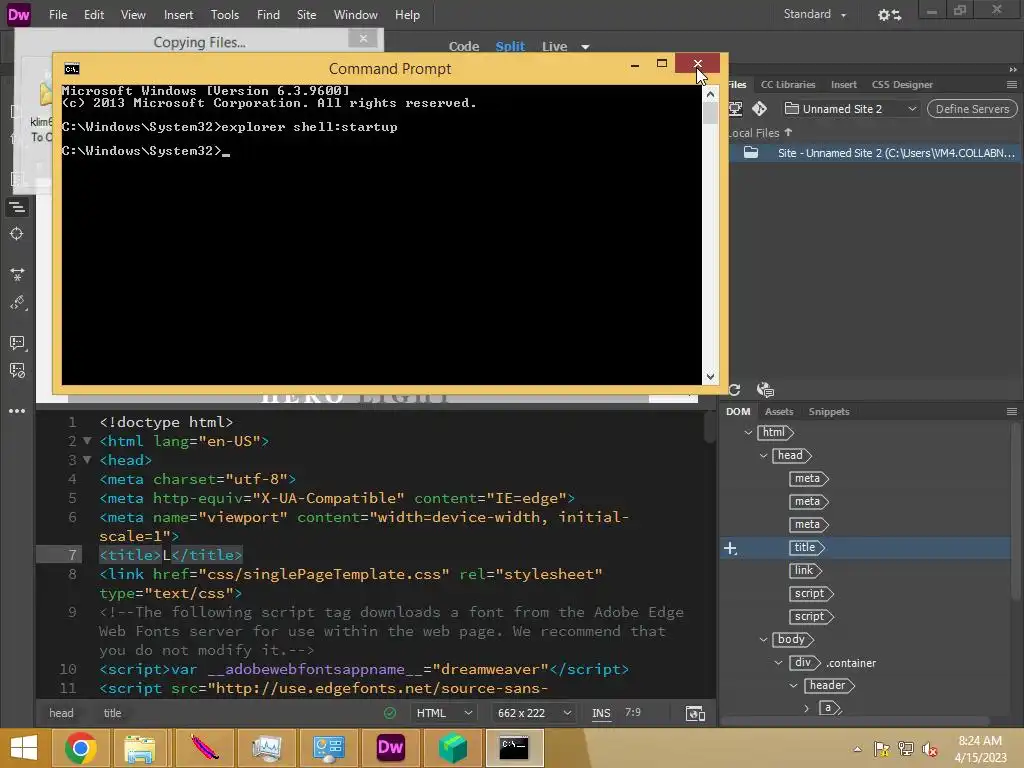The height and width of the screenshot is (768, 1024).
Task: Click the Local Files column header
Action: 760,133
